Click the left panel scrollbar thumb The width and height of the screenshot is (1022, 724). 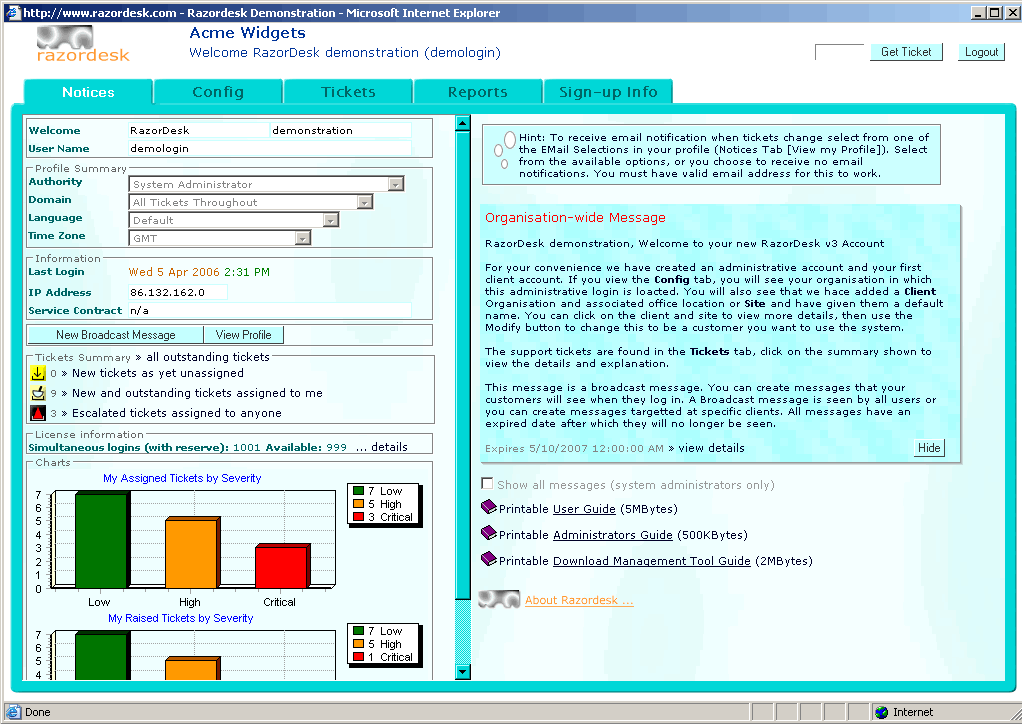(x=463, y=365)
